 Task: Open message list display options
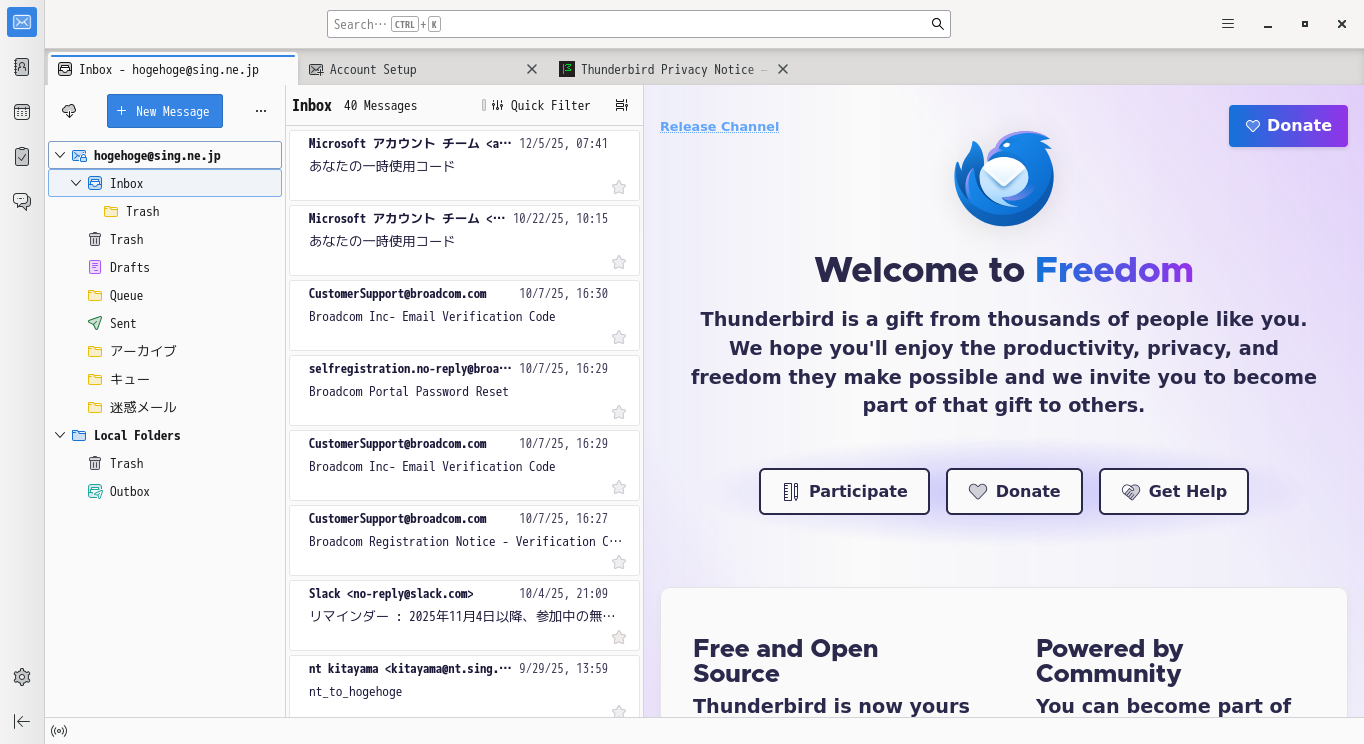point(622,105)
